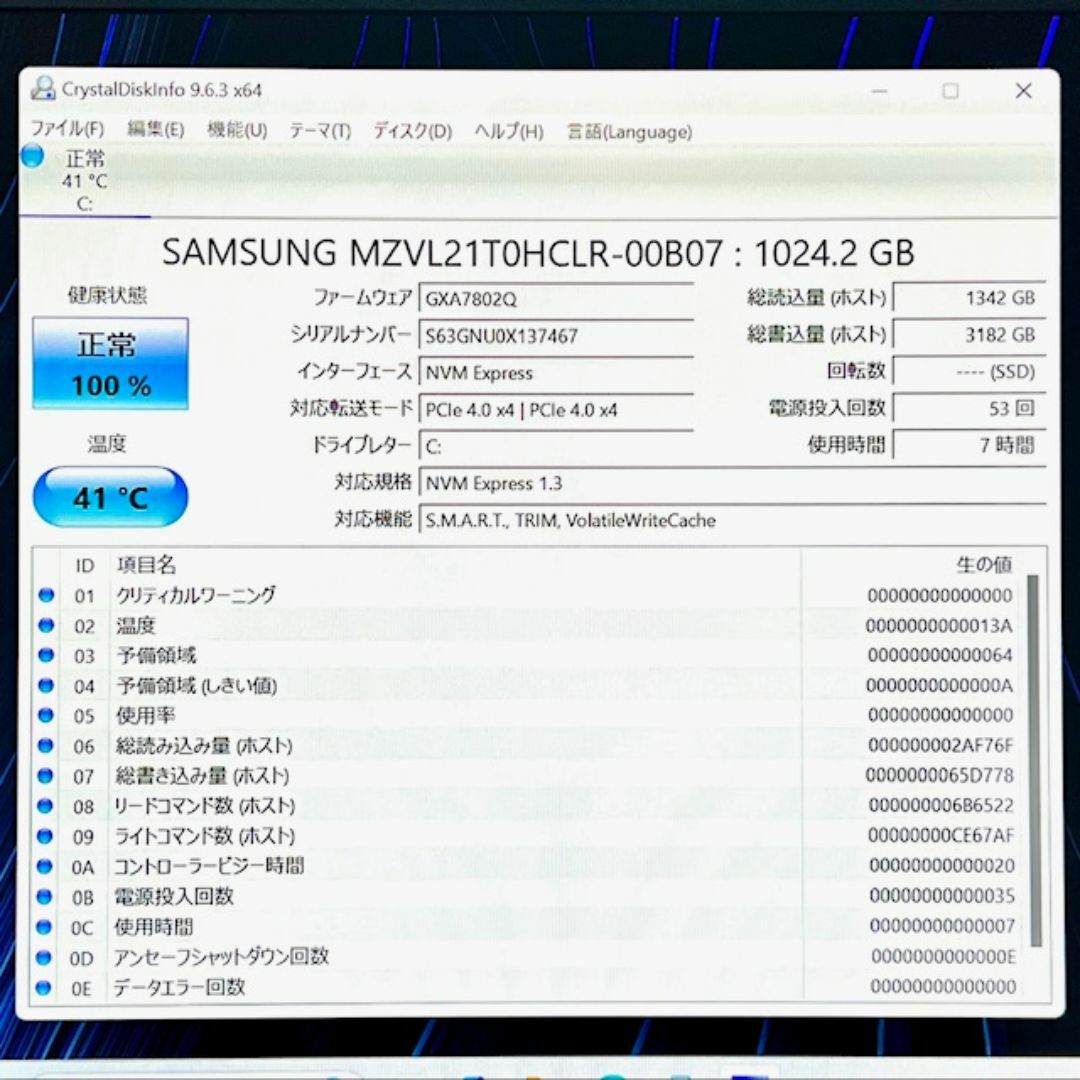Open the 言語(Language) menu
This screenshot has width=1080, height=1080.
click(x=630, y=132)
